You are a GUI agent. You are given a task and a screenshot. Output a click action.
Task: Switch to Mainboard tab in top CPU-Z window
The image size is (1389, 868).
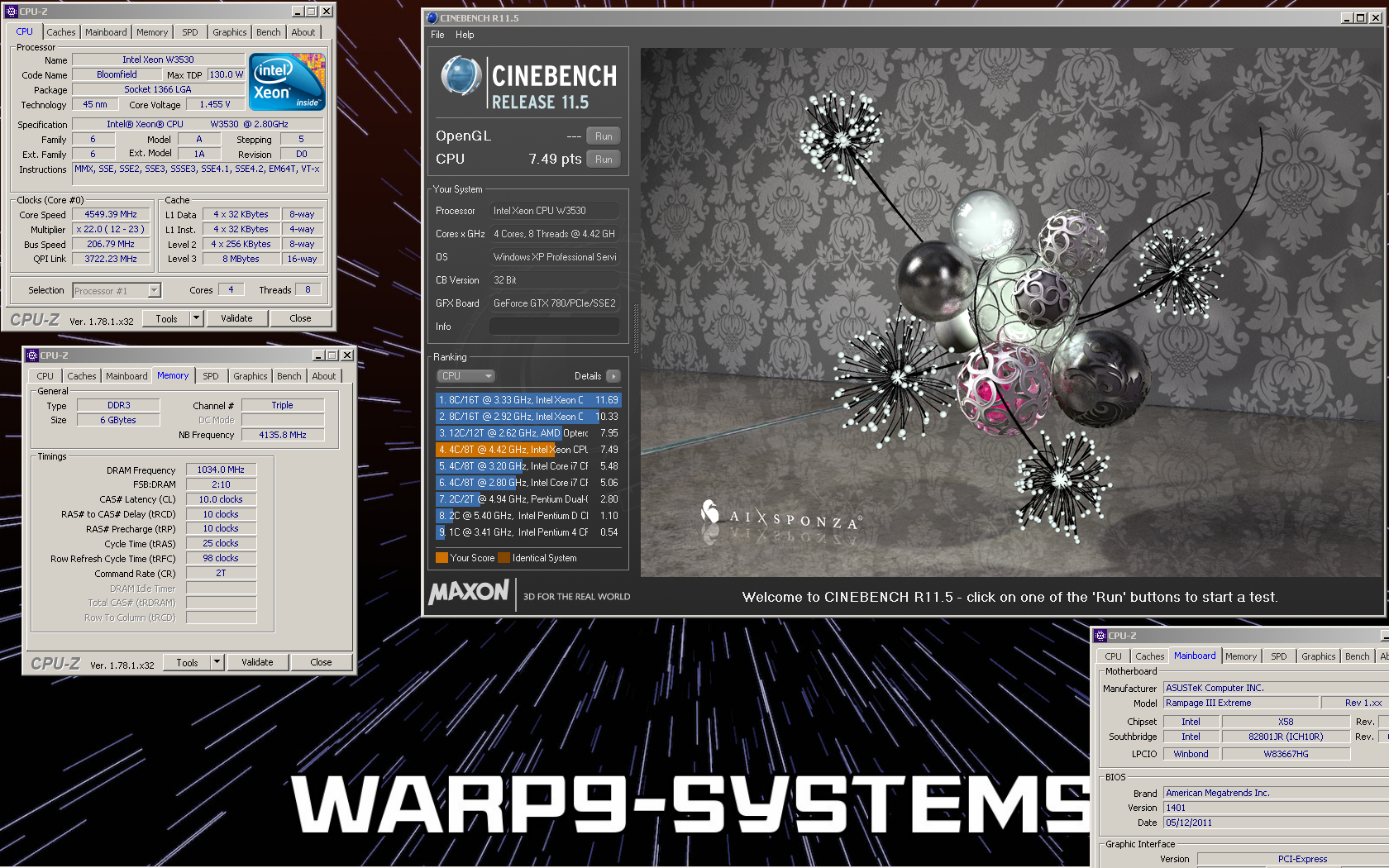[x=106, y=32]
